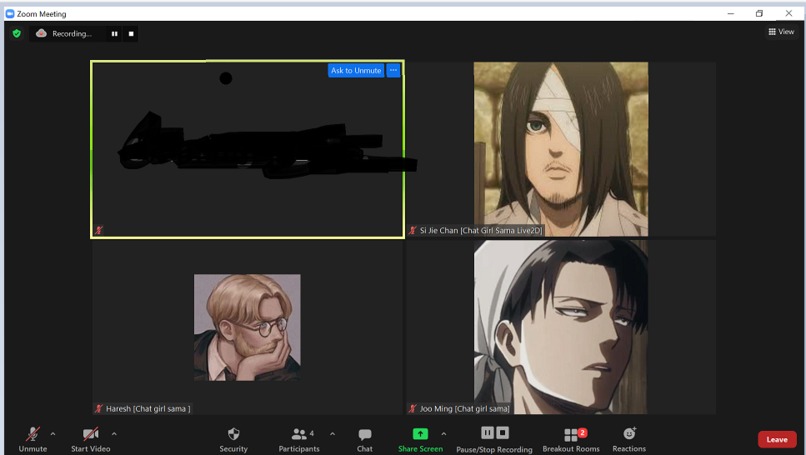Image resolution: width=806 pixels, height=455 pixels.
Task: Unmute the microphone in the toolbar
Action: 33,440
